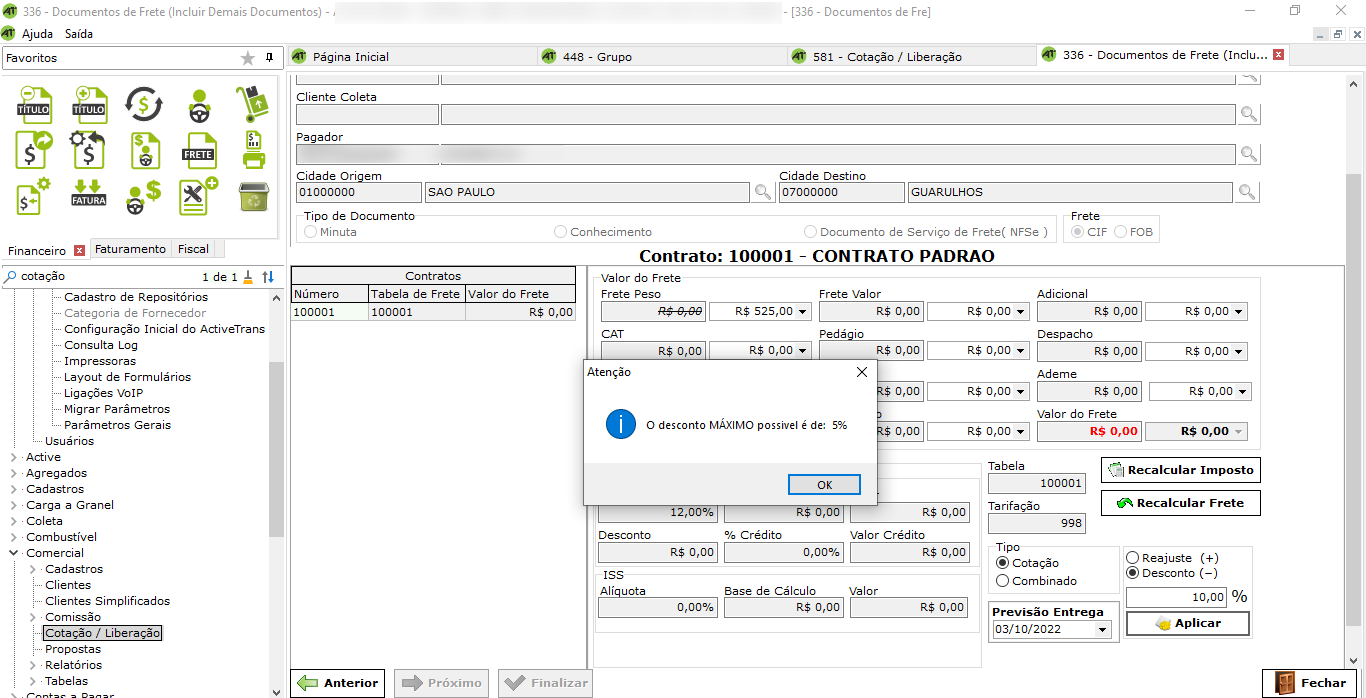Click the FRETE document icon in favorites
1366x698 pixels.
(x=199, y=150)
